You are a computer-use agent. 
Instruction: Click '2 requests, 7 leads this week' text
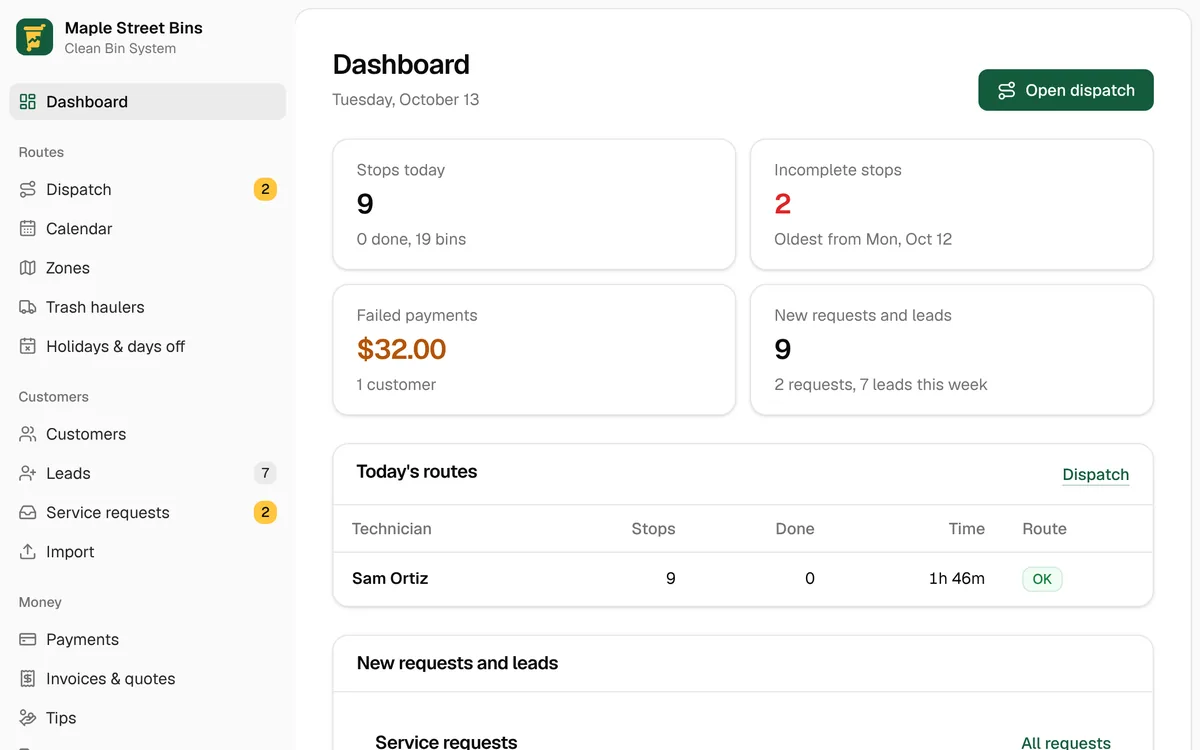(x=881, y=385)
